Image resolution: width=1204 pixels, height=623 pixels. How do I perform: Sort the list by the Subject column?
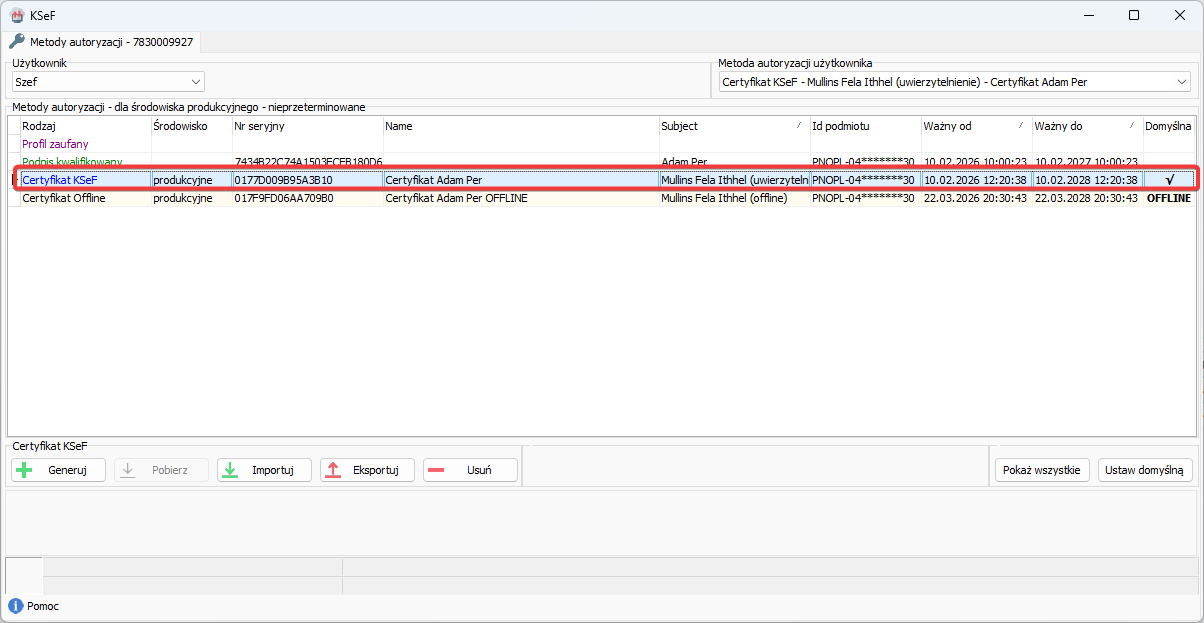733,126
